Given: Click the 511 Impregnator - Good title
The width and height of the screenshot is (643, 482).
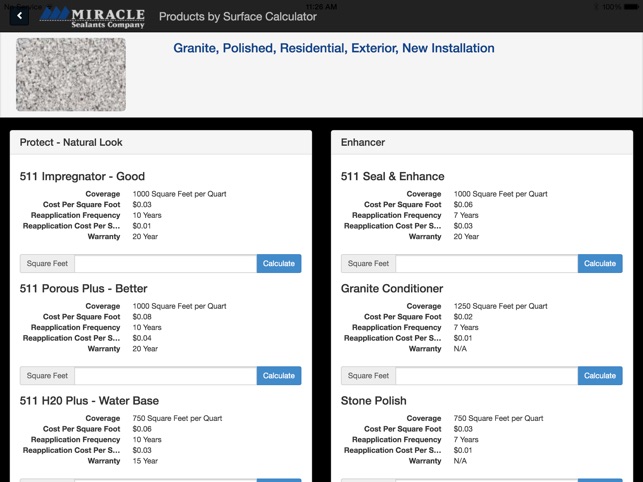Looking at the screenshot, I should tap(82, 176).
